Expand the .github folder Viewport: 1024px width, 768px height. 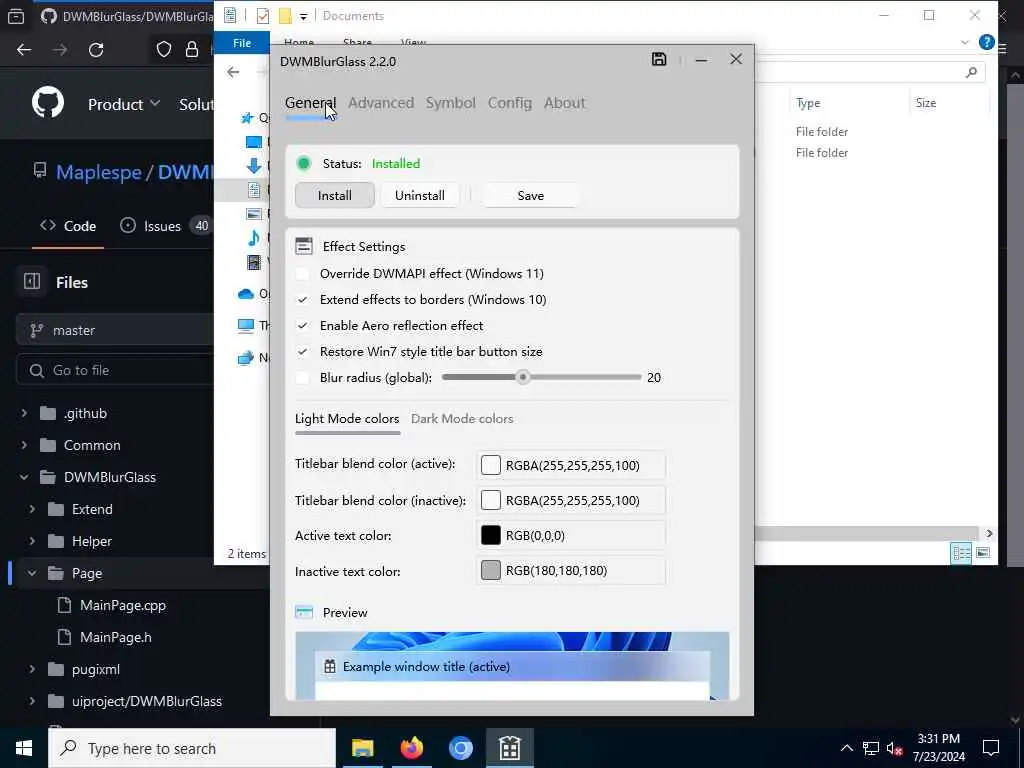pyautogui.click(x=24, y=413)
